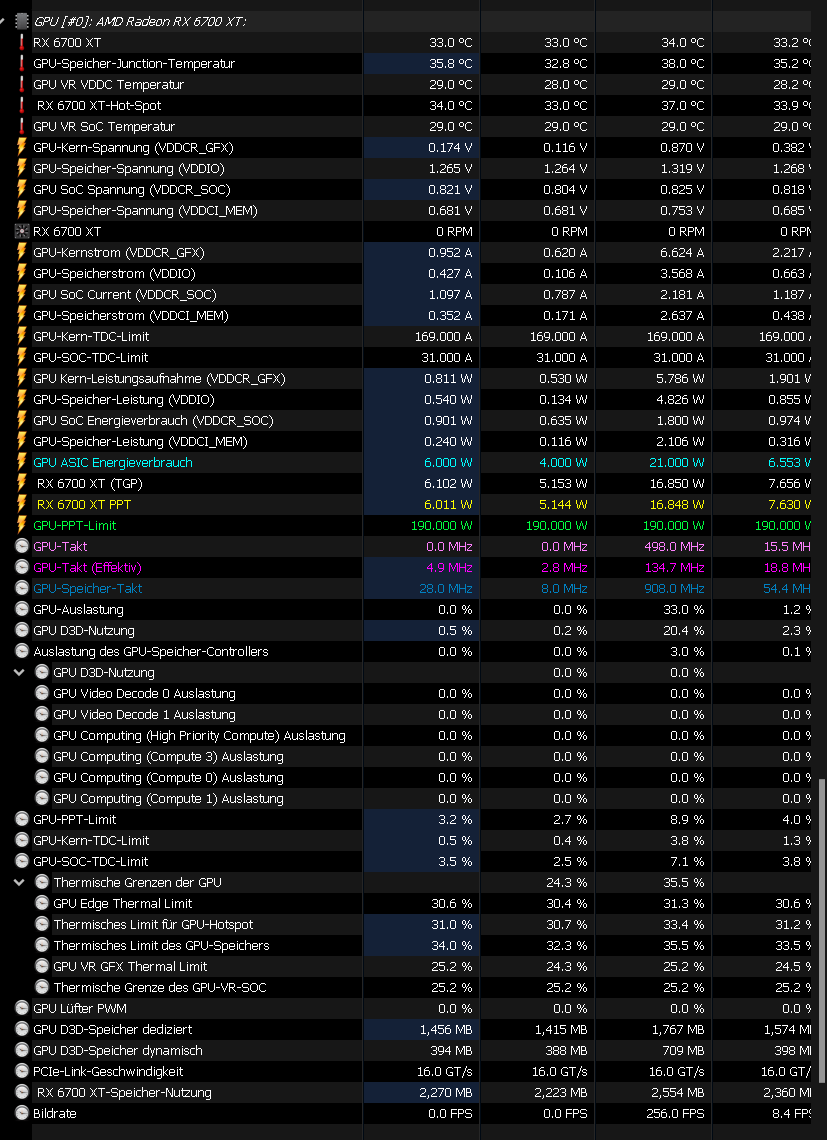Click the 20.4 % GPU D3D-Nutzung value
Image resolution: width=827 pixels, height=1140 pixels.
pos(684,630)
